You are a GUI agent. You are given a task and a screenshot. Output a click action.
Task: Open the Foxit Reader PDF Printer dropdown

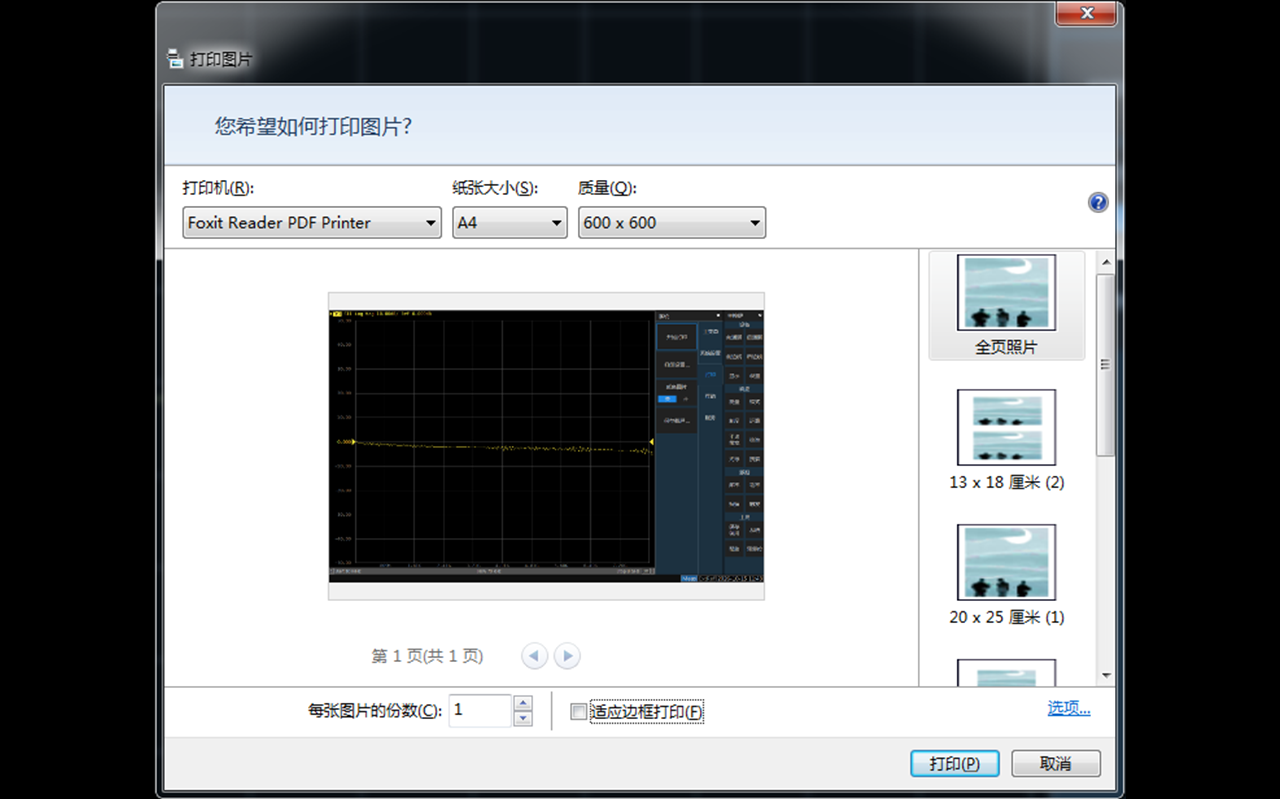click(312, 222)
